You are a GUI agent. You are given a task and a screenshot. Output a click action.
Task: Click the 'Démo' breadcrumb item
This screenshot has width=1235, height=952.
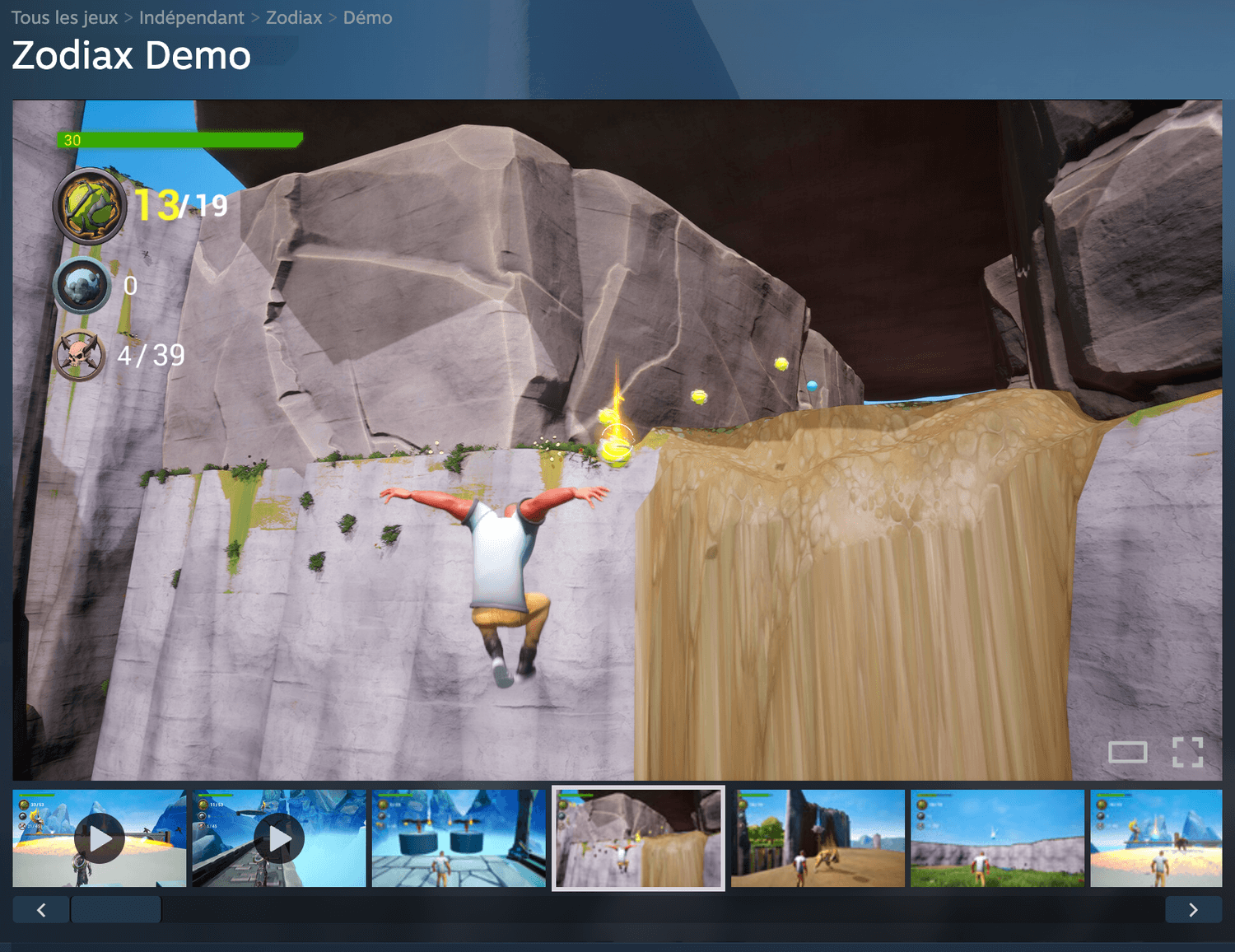(367, 17)
